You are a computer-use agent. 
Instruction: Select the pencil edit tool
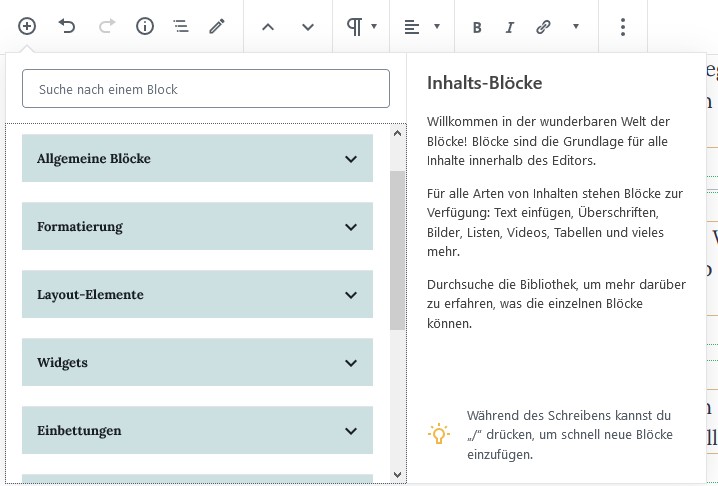217,27
